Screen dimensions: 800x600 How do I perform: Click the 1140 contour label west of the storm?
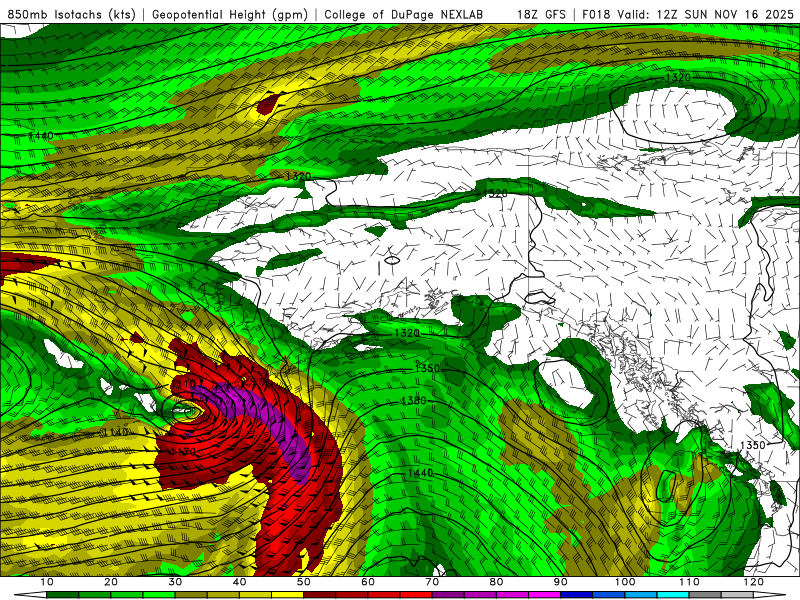click(x=115, y=433)
